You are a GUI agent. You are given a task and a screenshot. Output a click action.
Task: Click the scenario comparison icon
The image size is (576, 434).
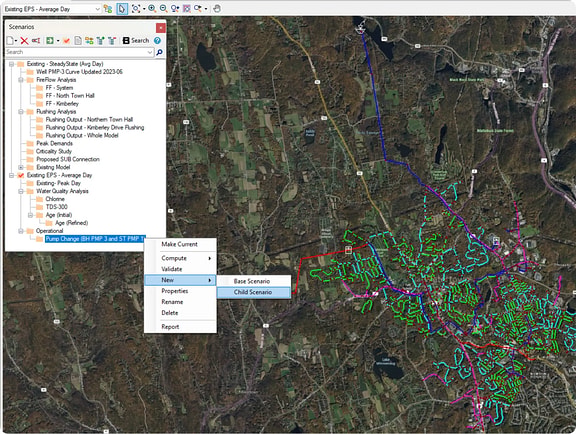pos(89,40)
